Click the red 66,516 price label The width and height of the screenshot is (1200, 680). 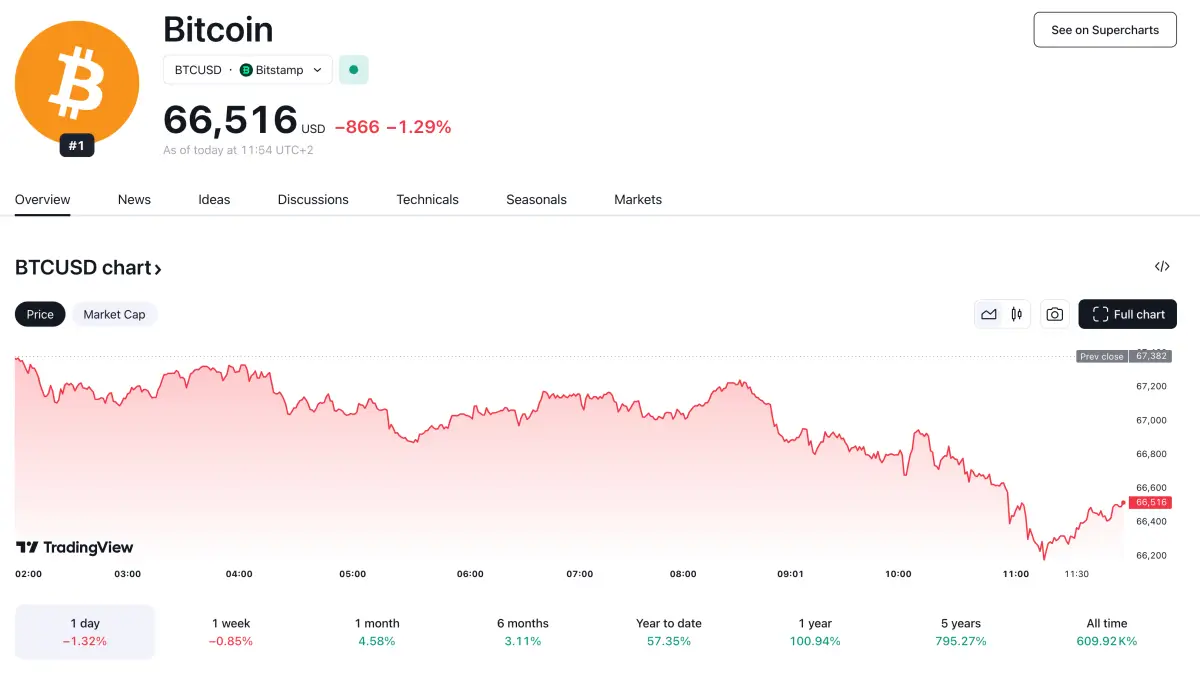click(1150, 502)
